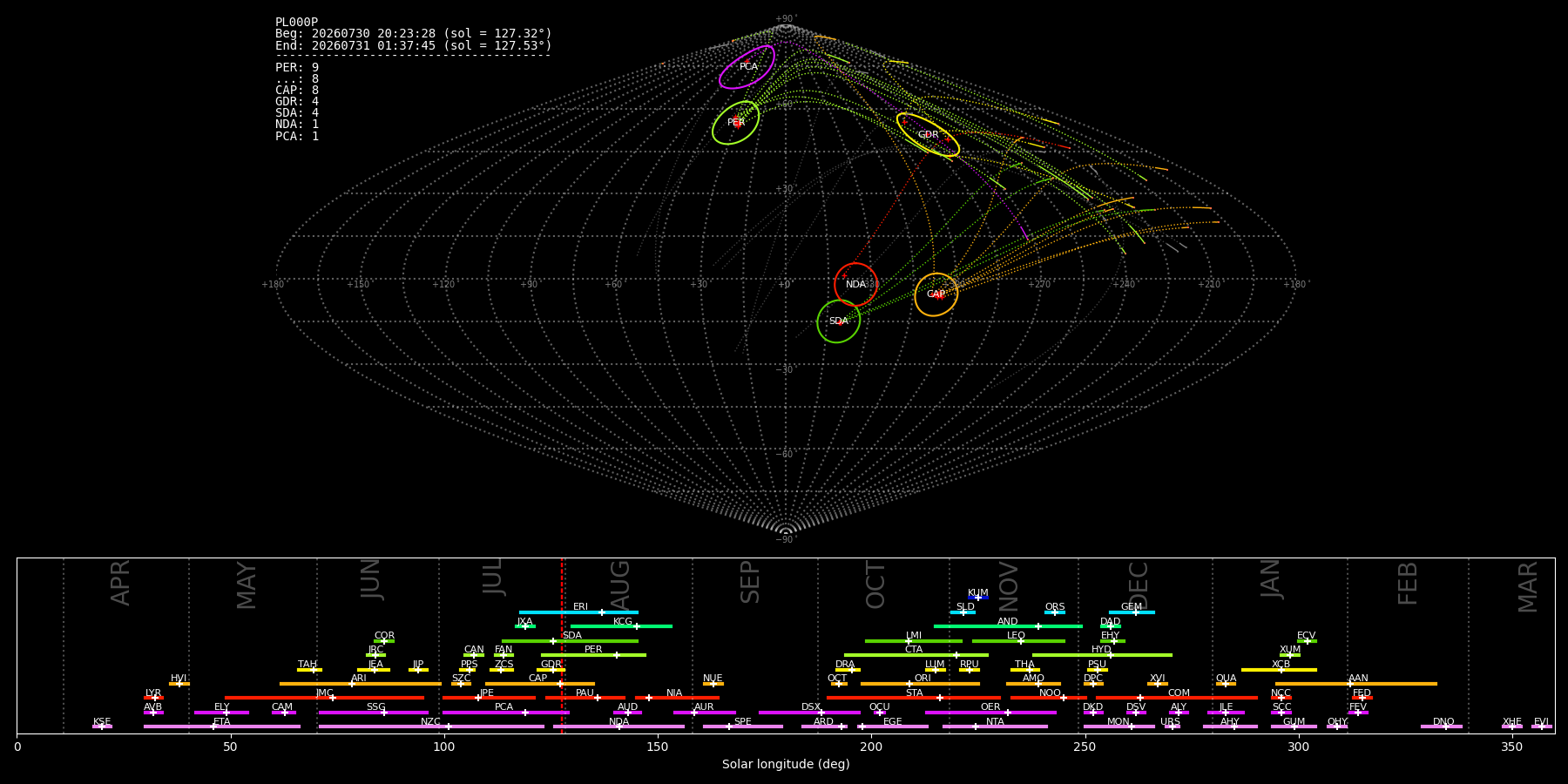The image size is (1568, 784).
Task: Click the JMC shower bar label
Action: click(x=324, y=693)
